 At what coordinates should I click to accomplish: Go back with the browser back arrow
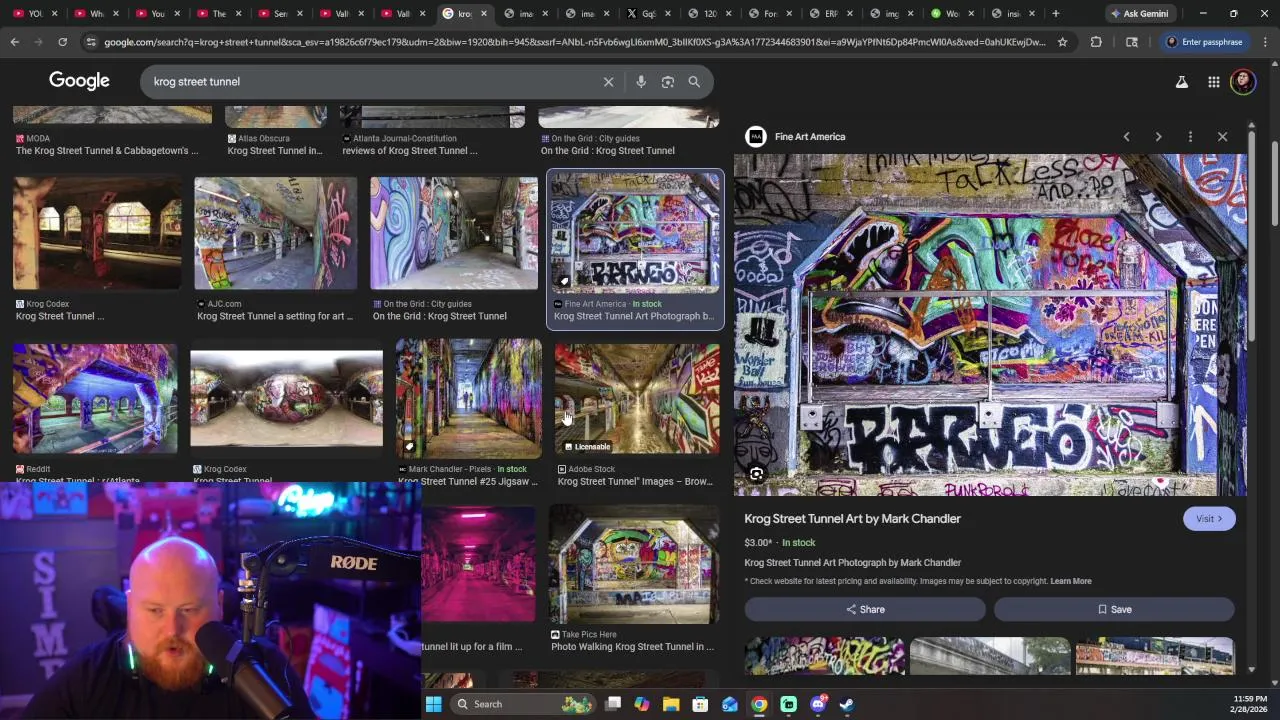coord(14,42)
